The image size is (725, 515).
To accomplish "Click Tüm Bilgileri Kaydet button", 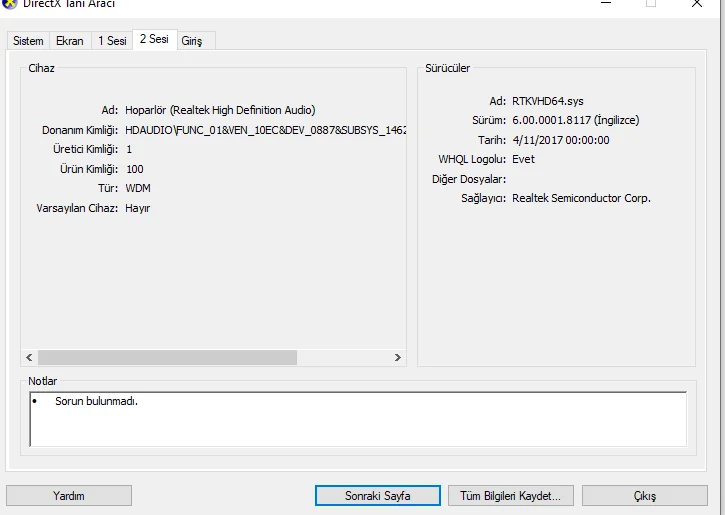I will 510,496.
